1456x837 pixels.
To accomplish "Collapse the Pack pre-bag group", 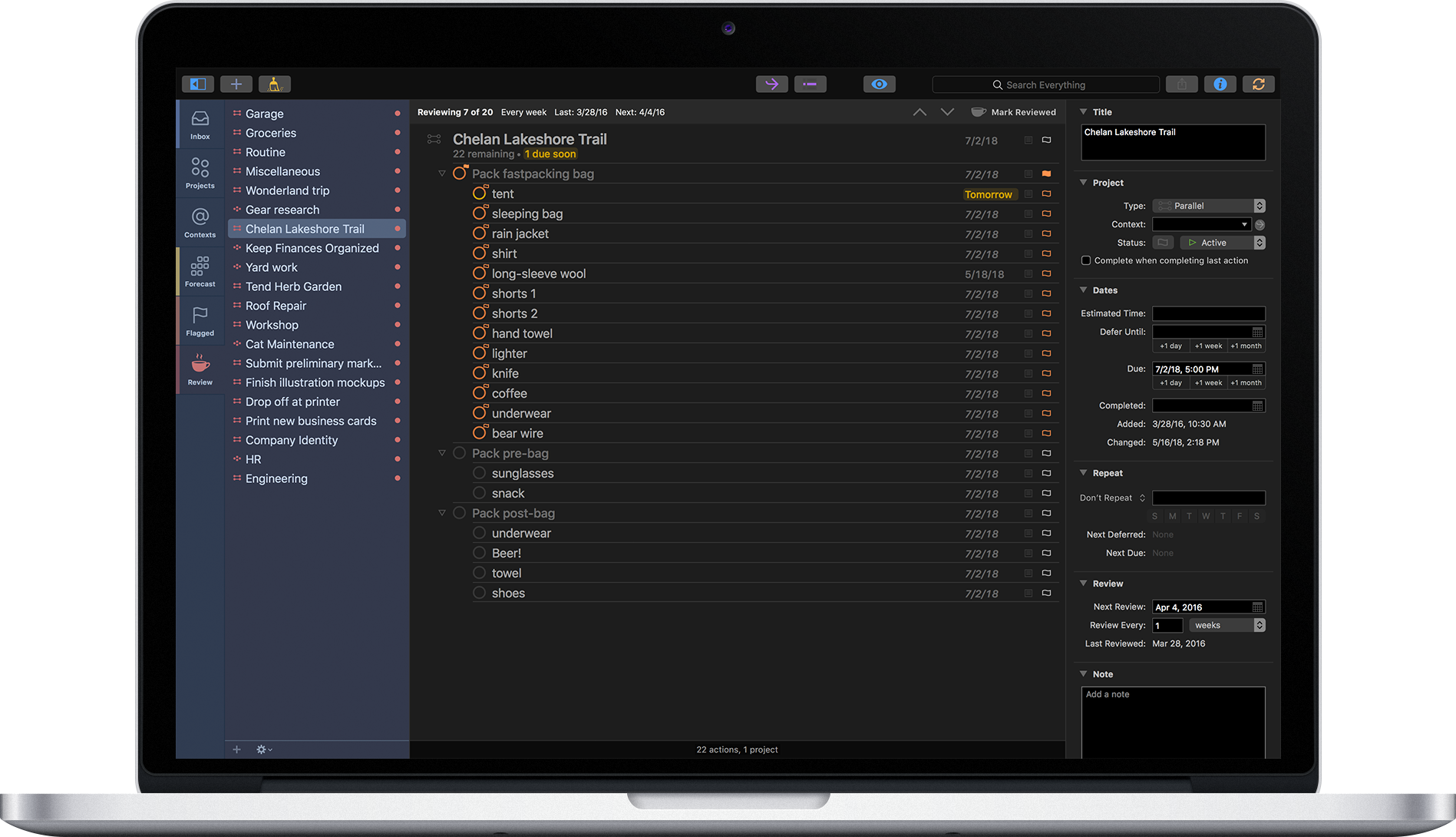I will pos(443,453).
